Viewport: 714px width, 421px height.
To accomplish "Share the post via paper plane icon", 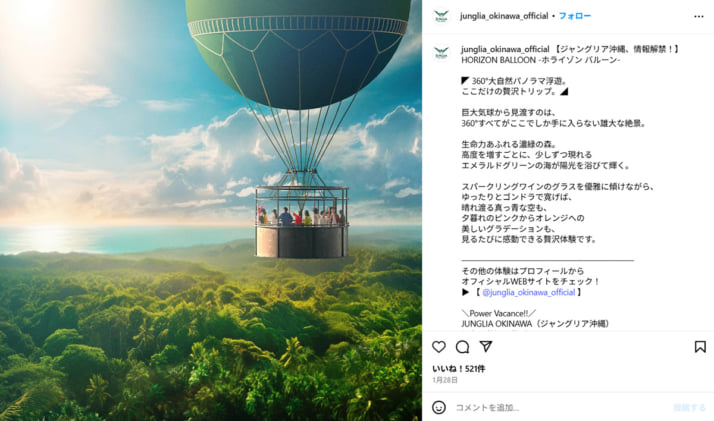I will [x=486, y=346].
